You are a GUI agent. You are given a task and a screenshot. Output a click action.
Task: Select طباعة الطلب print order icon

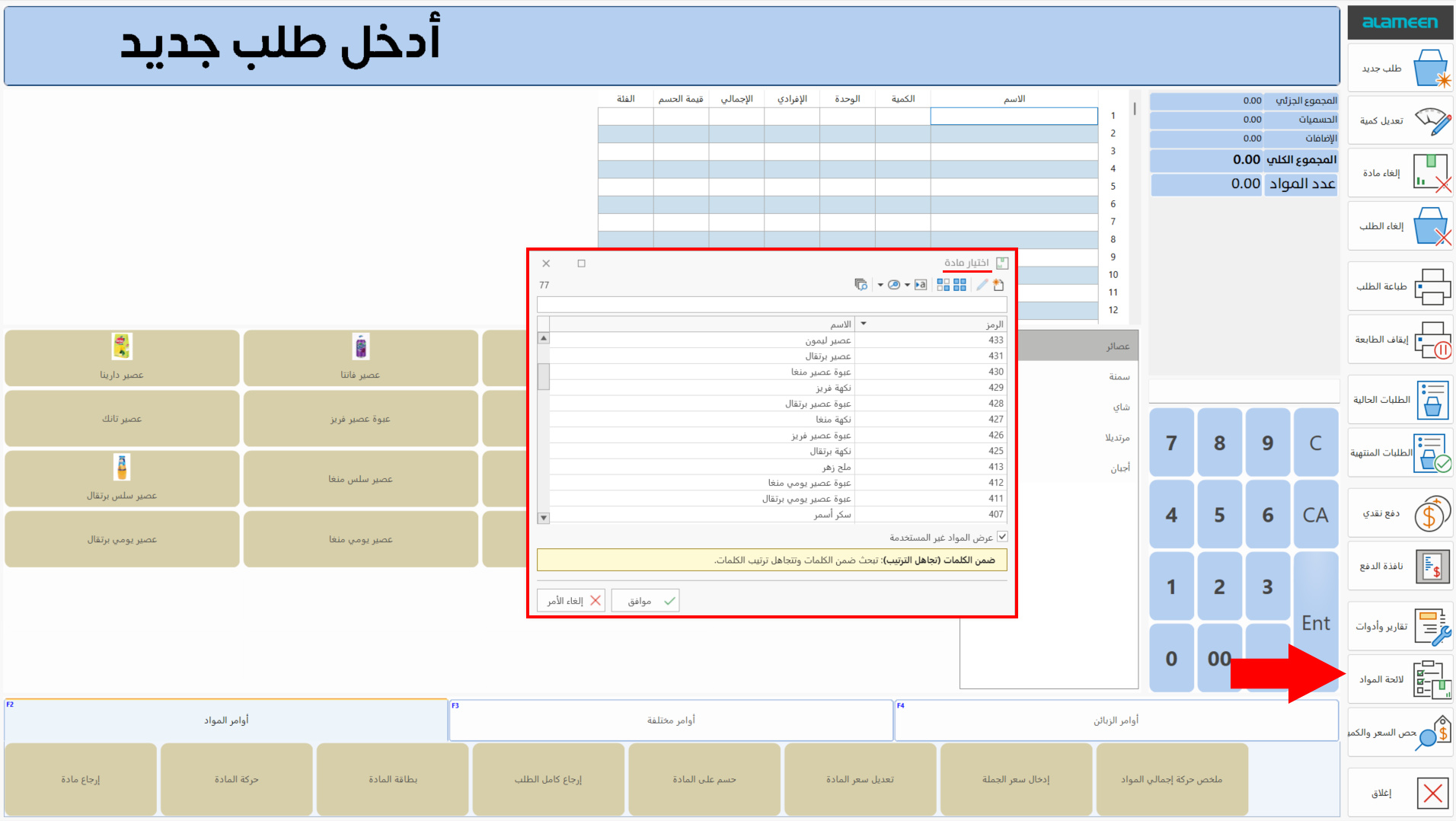[x=1400, y=286]
